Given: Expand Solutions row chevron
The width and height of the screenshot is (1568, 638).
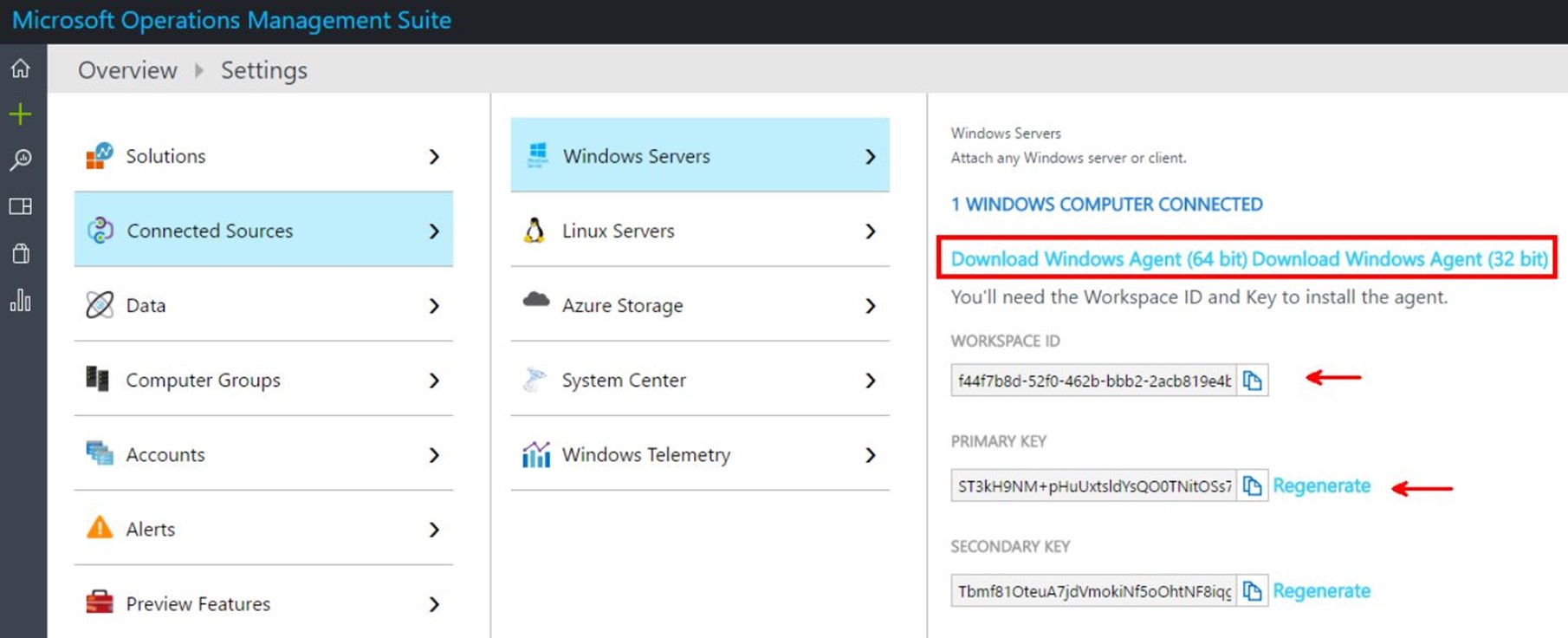Looking at the screenshot, I should point(435,157).
